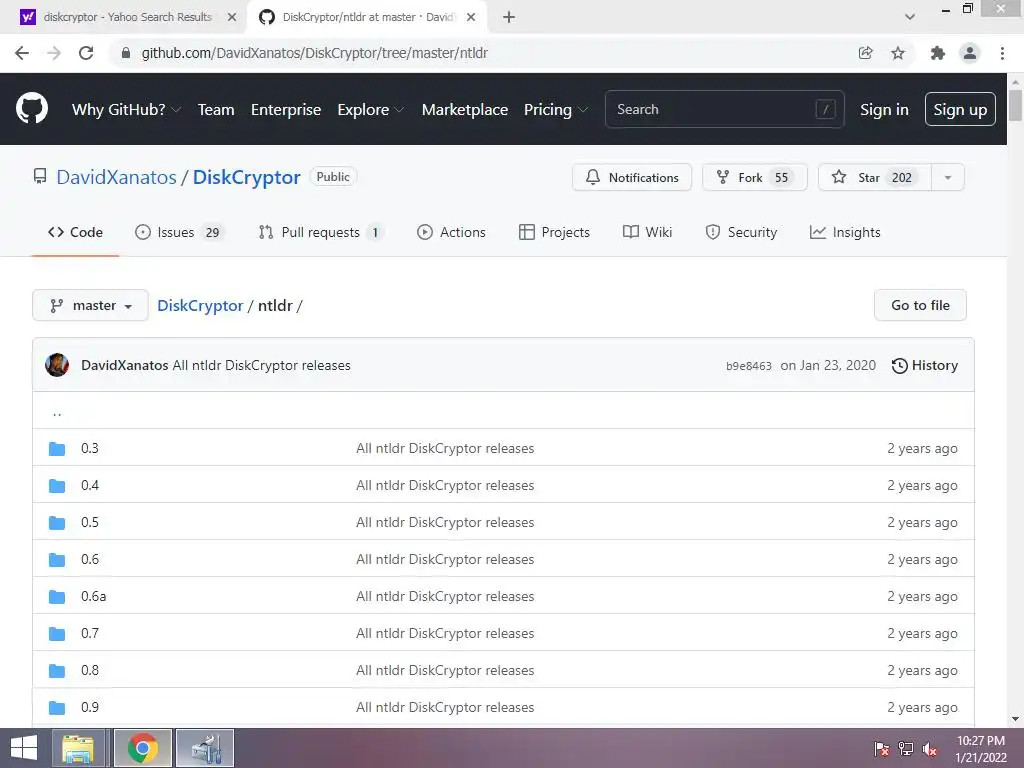Viewport: 1024px width, 768px height.
Task: Click the browser forward arrow
Action: coord(54,53)
